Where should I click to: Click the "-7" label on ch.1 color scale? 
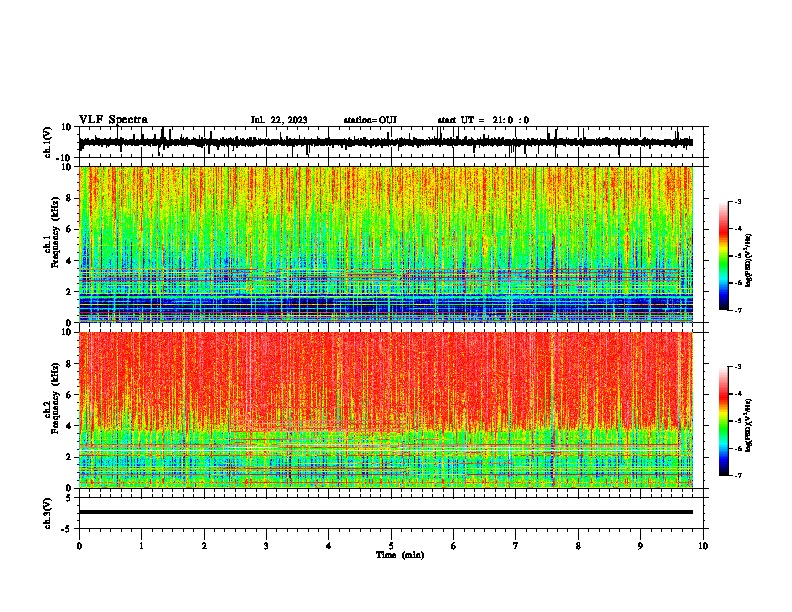pos(737,310)
